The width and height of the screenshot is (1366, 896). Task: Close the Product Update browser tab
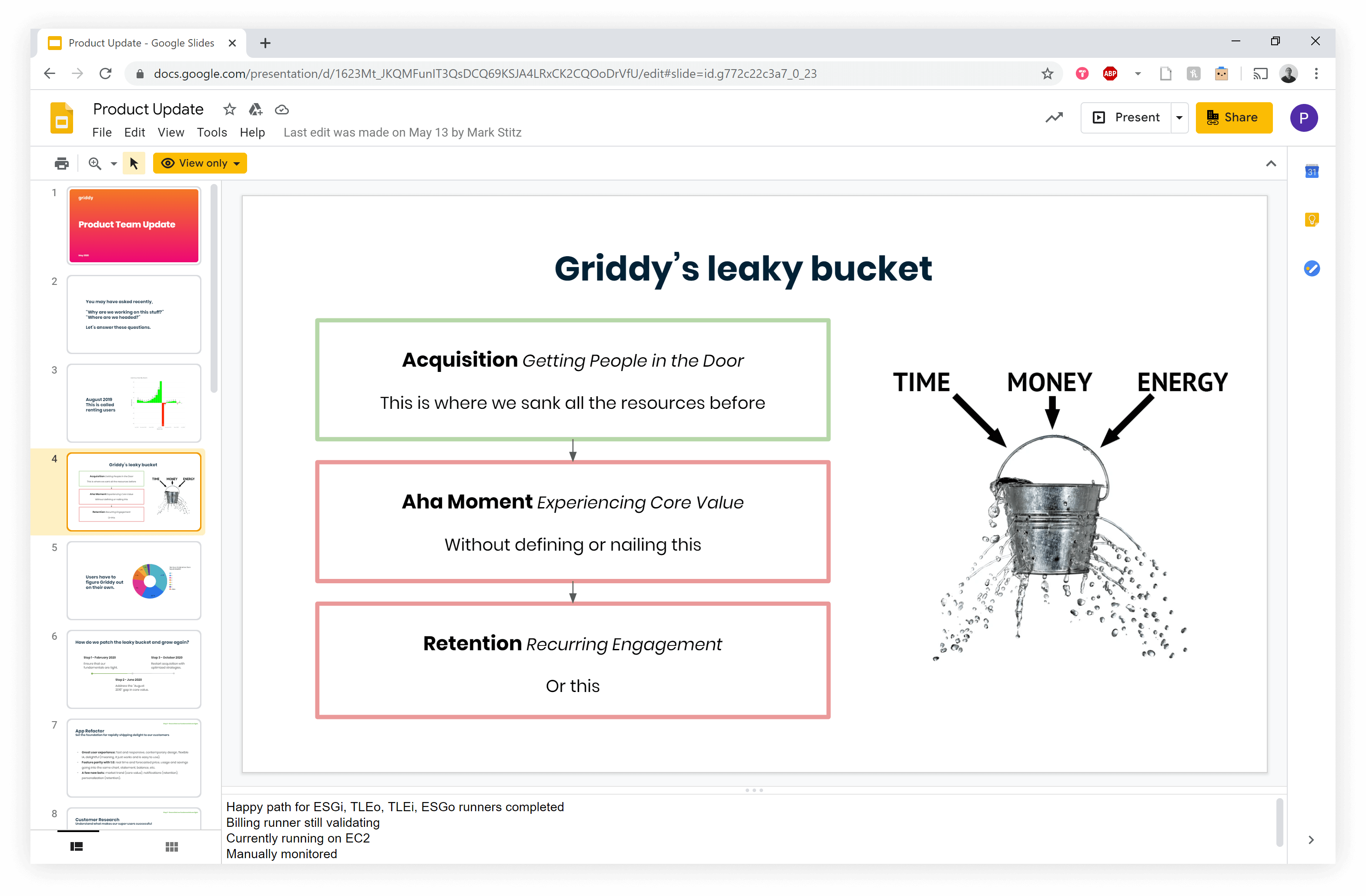click(x=232, y=43)
